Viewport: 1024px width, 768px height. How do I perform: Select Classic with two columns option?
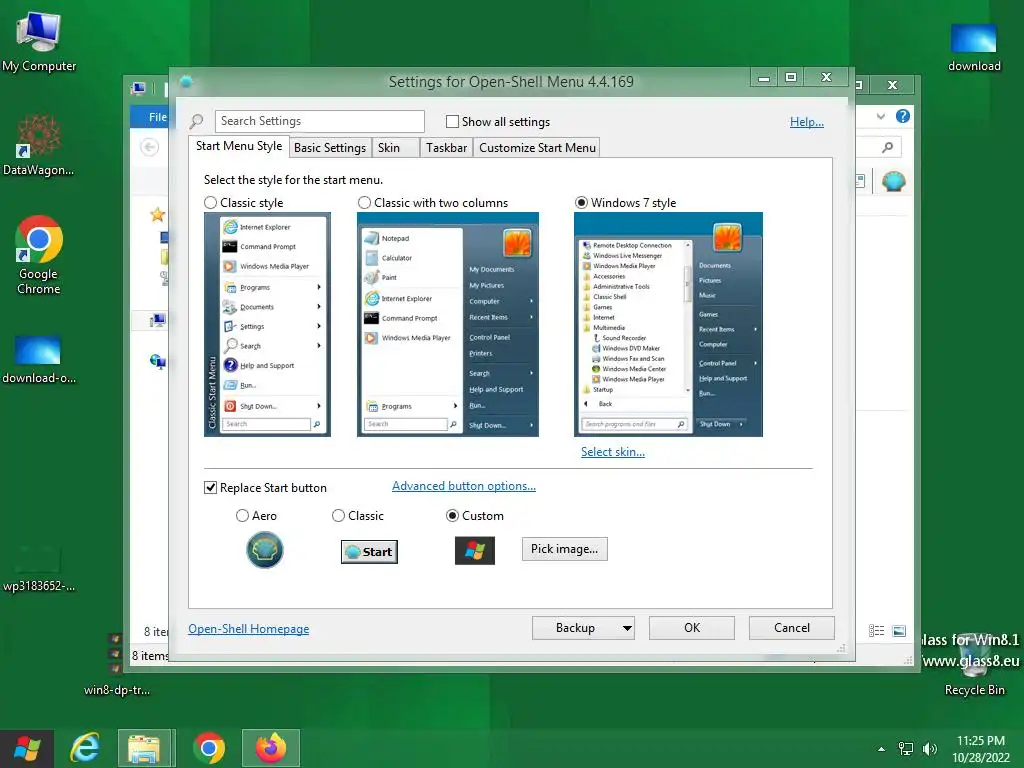(364, 203)
